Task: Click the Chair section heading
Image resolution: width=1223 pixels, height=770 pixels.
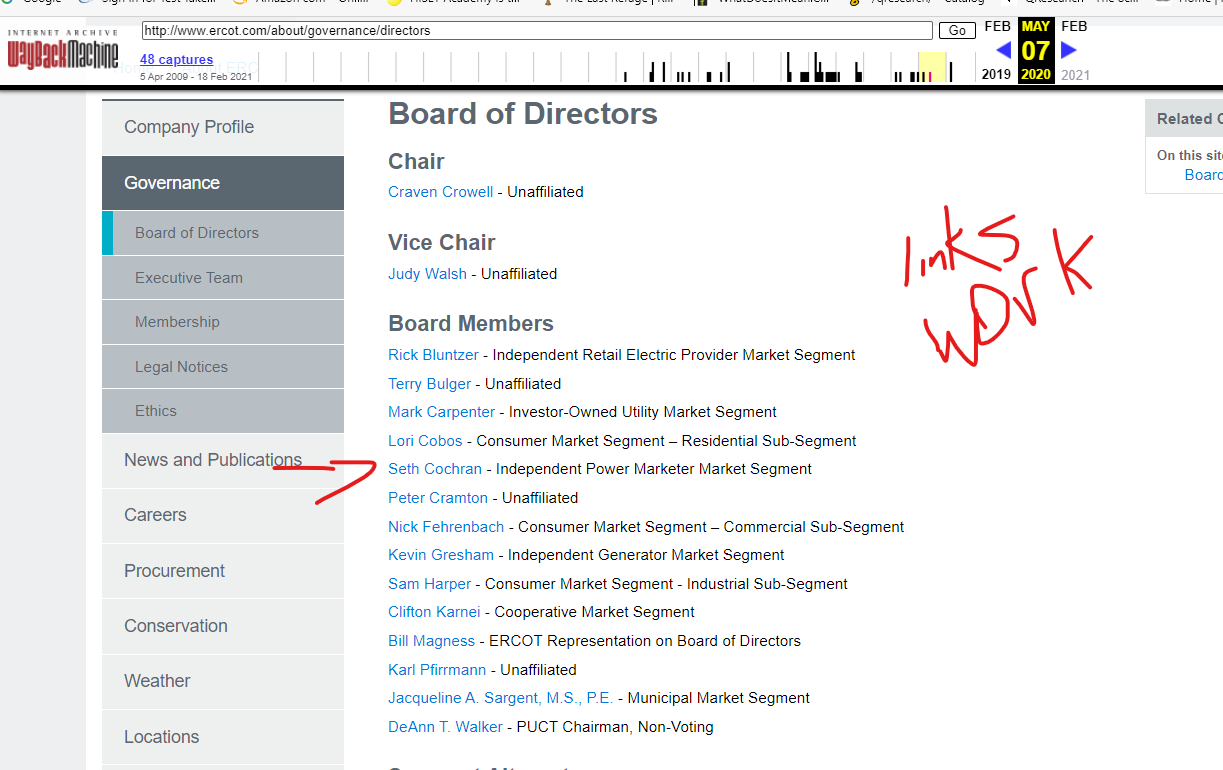Action: point(416,162)
